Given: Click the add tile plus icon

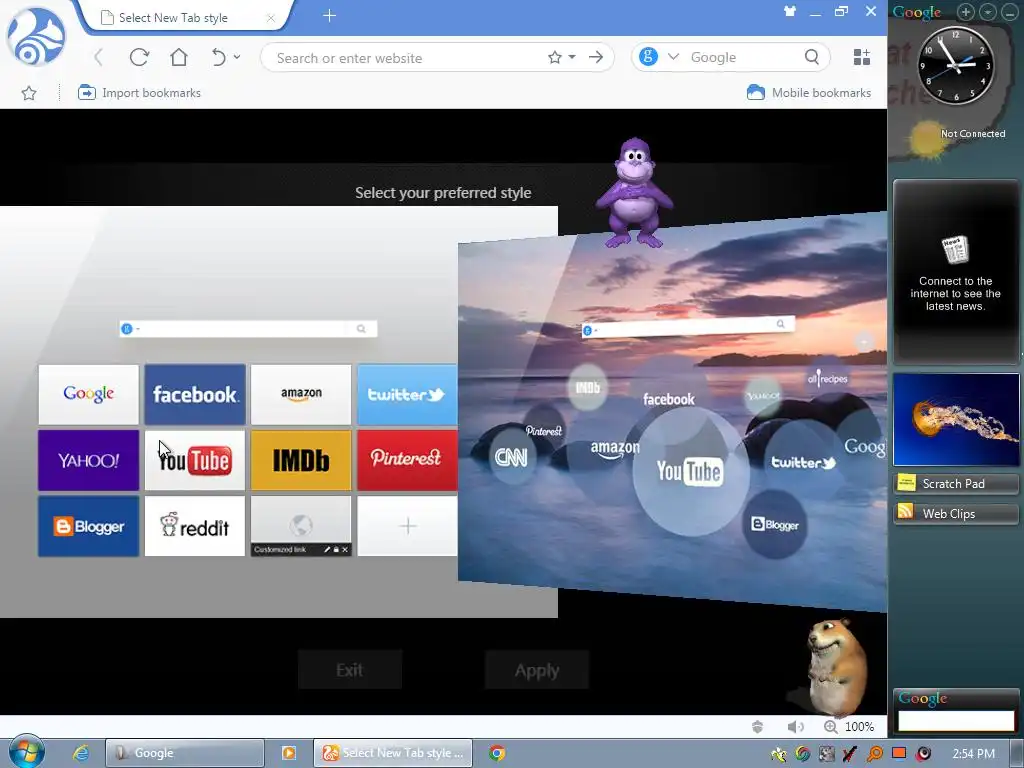Looking at the screenshot, I should point(407,526).
